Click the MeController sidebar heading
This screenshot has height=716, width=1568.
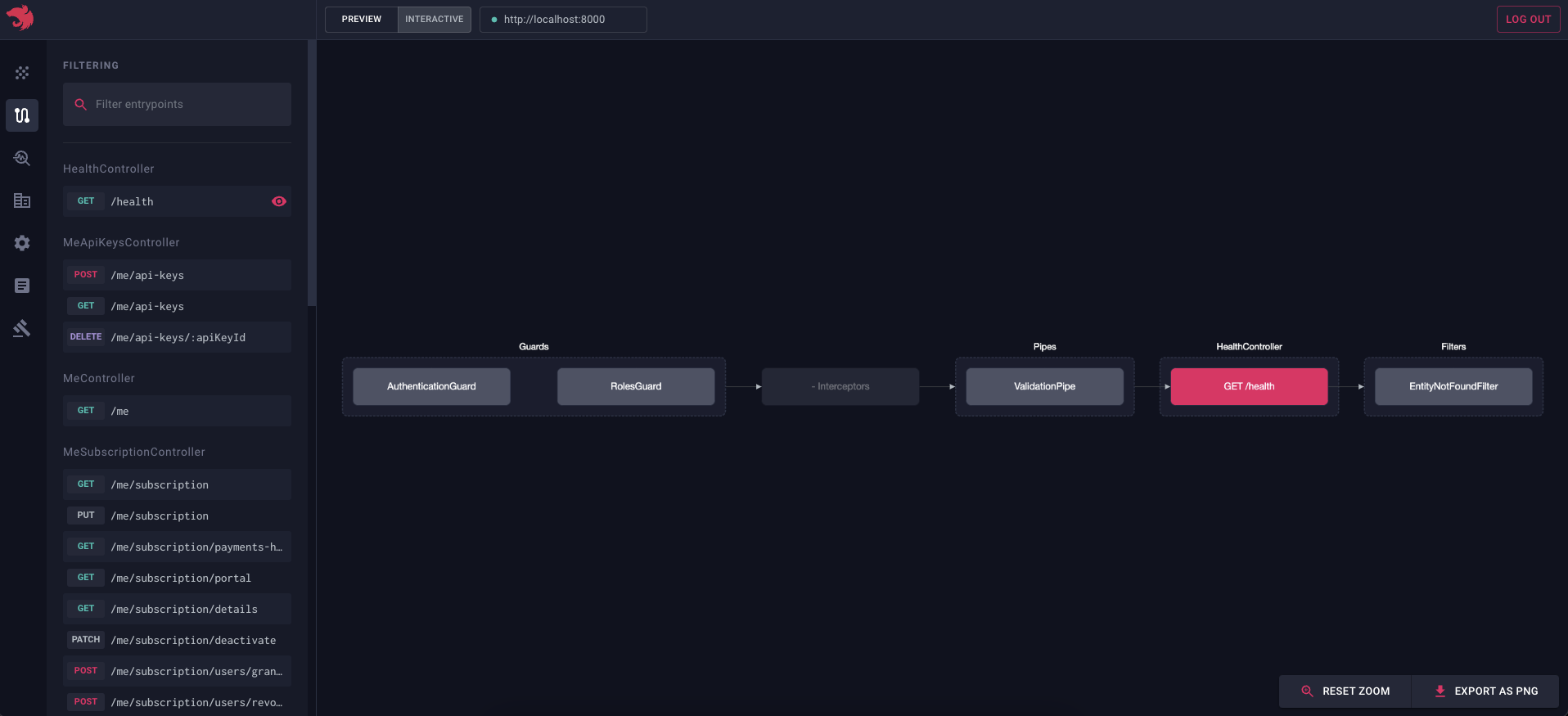point(99,378)
